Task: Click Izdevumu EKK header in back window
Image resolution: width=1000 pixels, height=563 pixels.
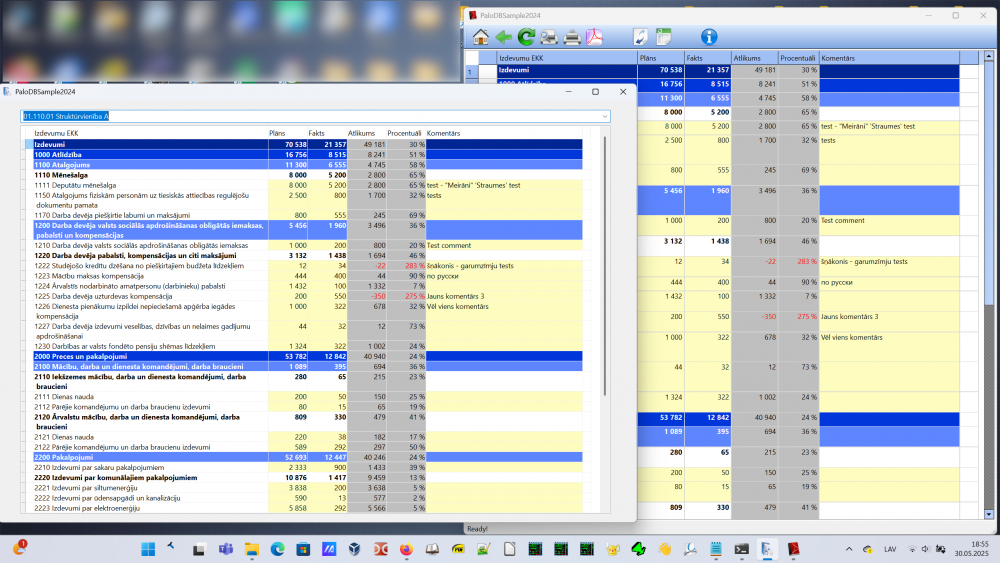Action: [x=567, y=58]
